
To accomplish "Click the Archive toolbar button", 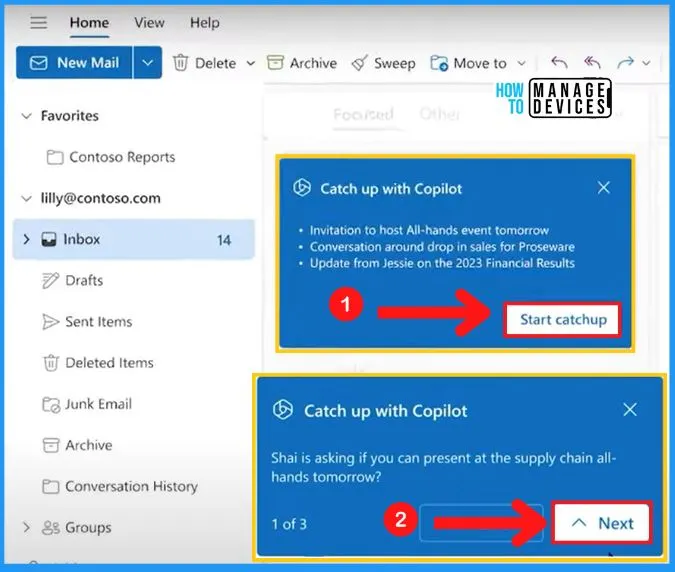I will (x=302, y=63).
